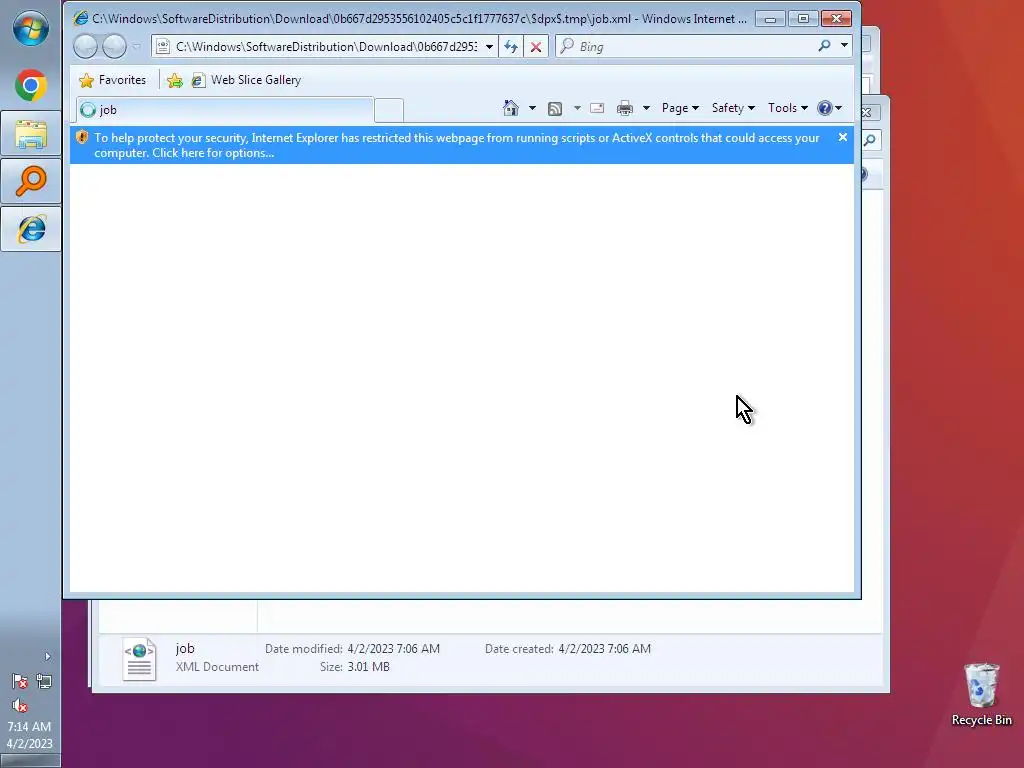The image size is (1024, 768).
Task: Click Add to Favorites bar star icon
Action: click(175, 80)
